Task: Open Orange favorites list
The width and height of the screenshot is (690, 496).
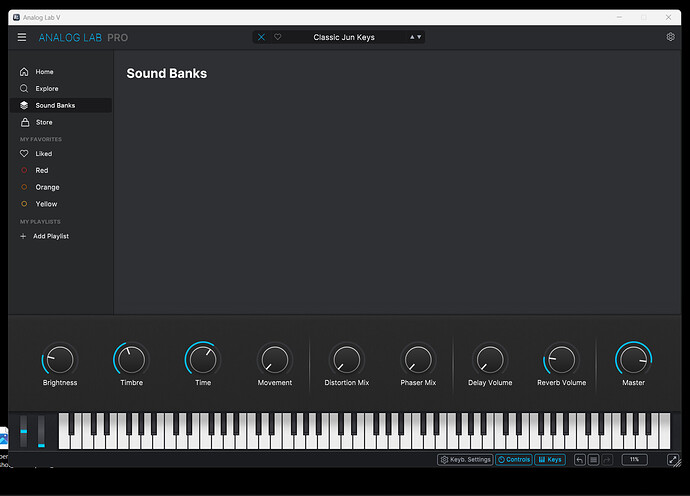Action: click(x=61, y=187)
